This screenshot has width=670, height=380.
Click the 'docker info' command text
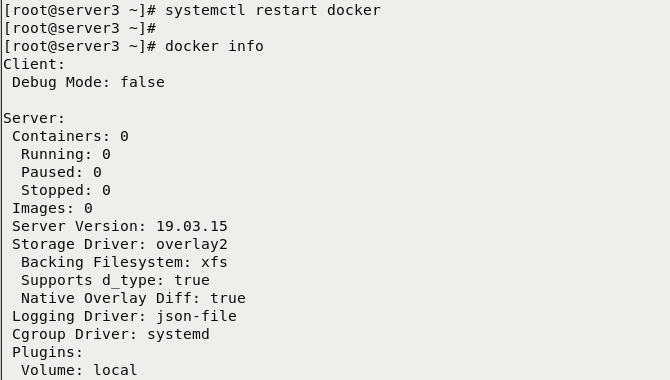[x=214, y=46]
